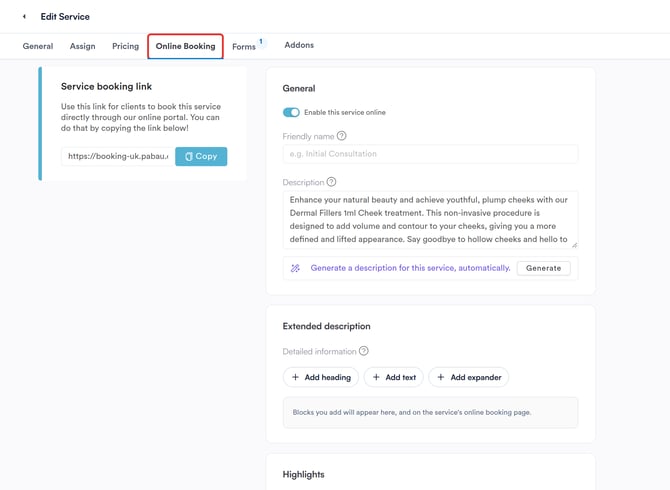Click the 'Service booking link' heading
The width and height of the screenshot is (670, 490).
pos(106,86)
